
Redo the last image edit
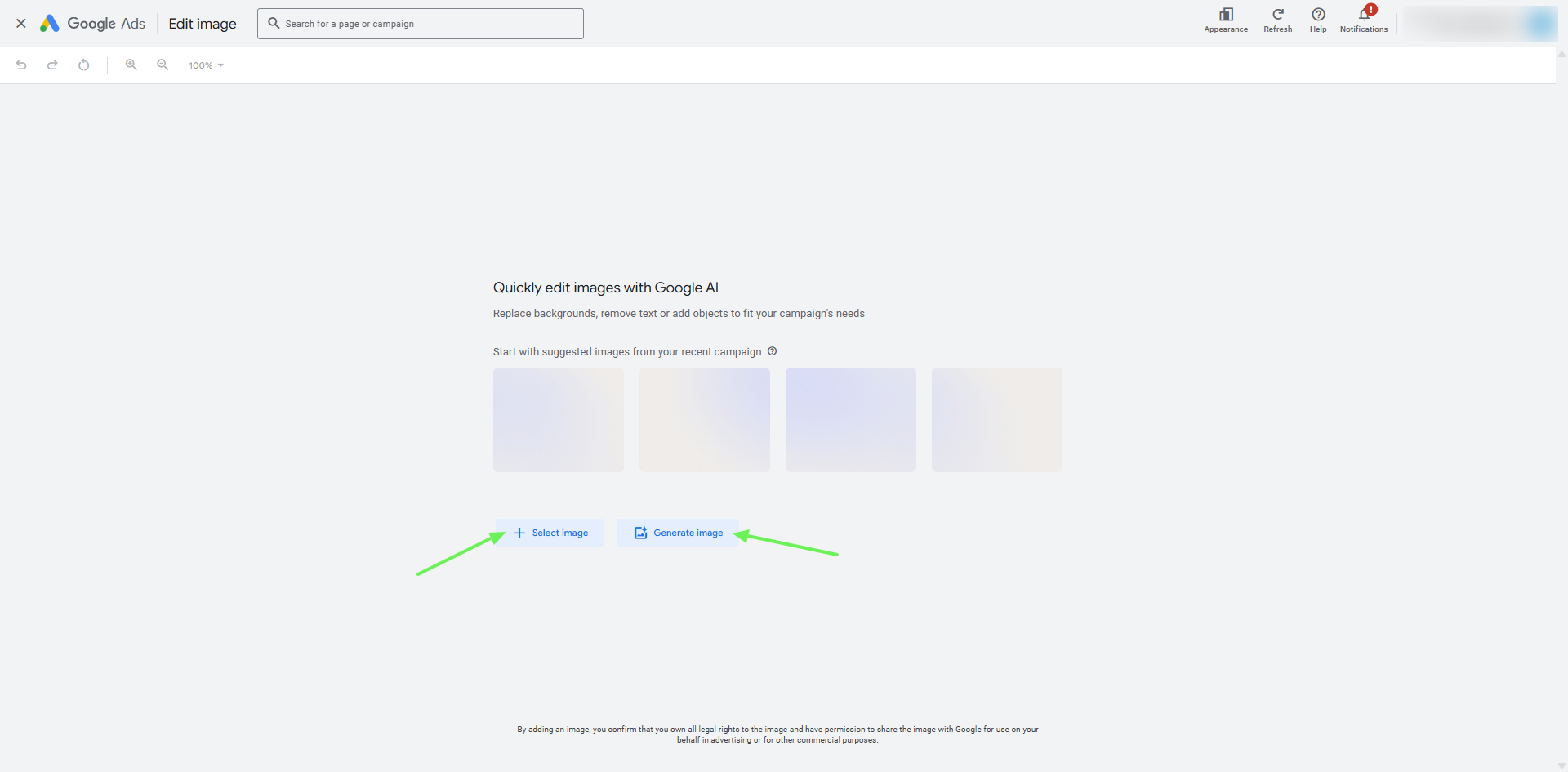52,65
